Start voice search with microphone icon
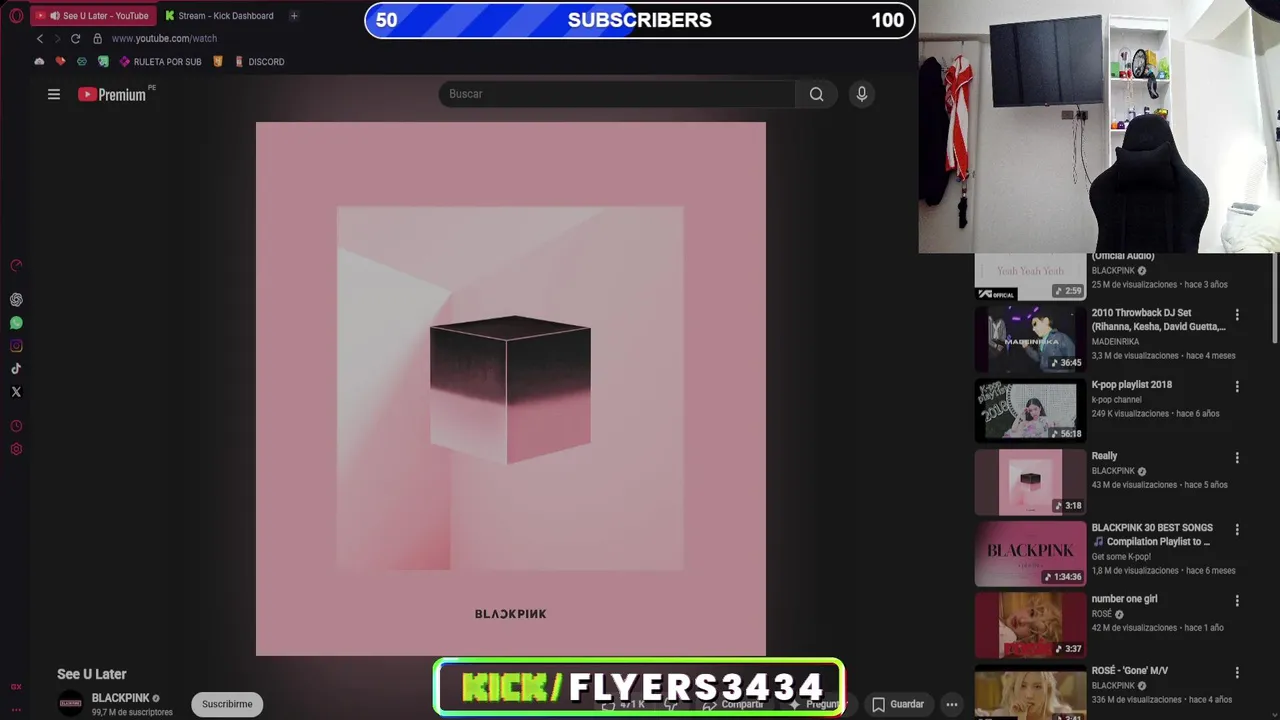The height and width of the screenshot is (720, 1280). coord(861,94)
